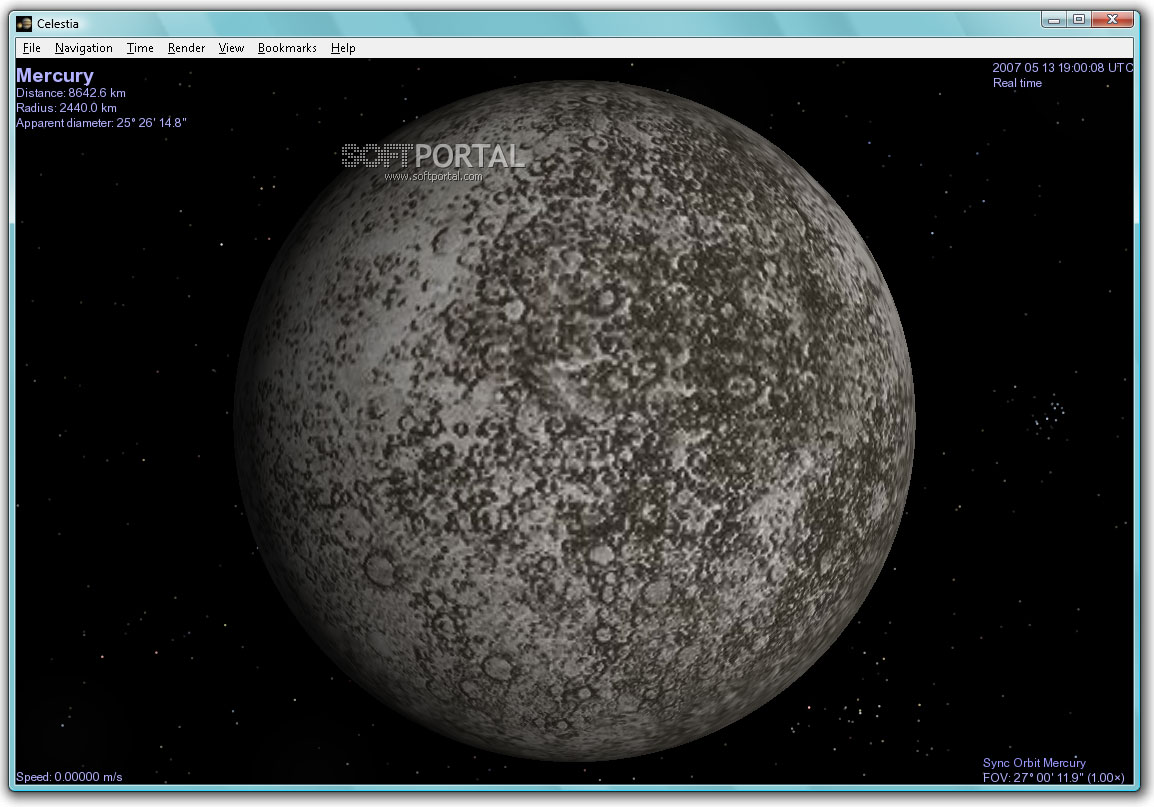
Task: Click the Celestia window title text
Action: (x=57, y=24)
